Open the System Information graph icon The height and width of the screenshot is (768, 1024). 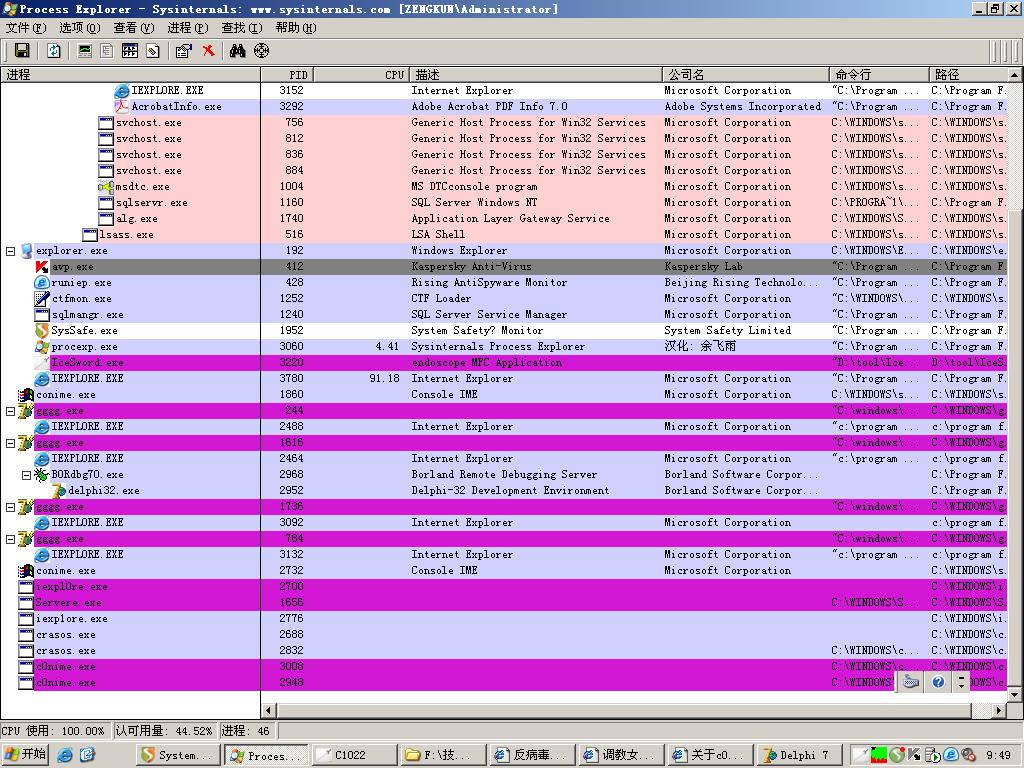click(x=85, y=51)
